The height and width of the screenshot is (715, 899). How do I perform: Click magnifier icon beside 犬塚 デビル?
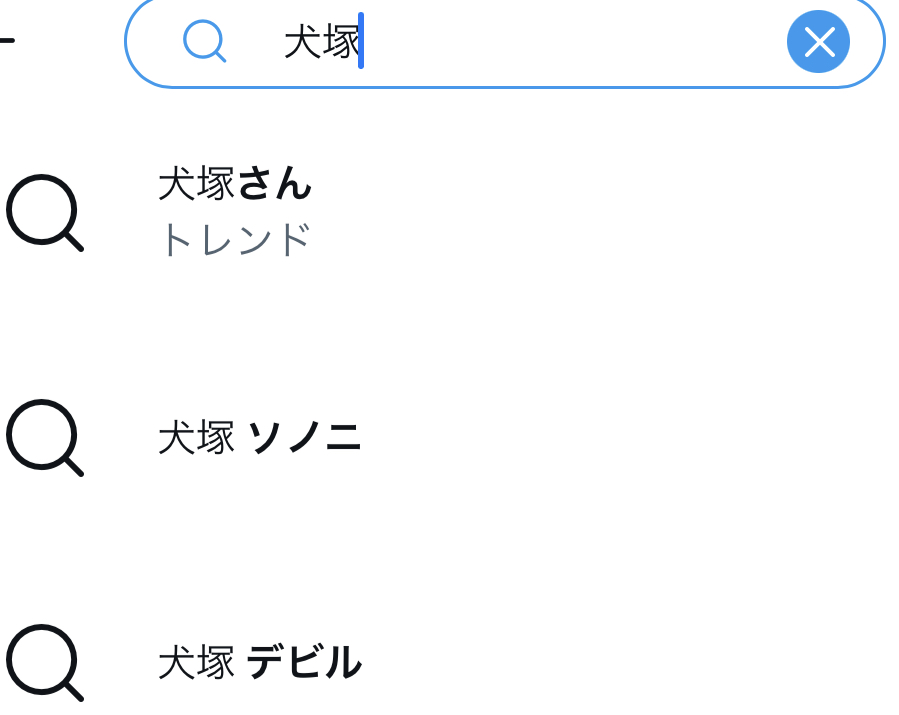click(44, 662)
